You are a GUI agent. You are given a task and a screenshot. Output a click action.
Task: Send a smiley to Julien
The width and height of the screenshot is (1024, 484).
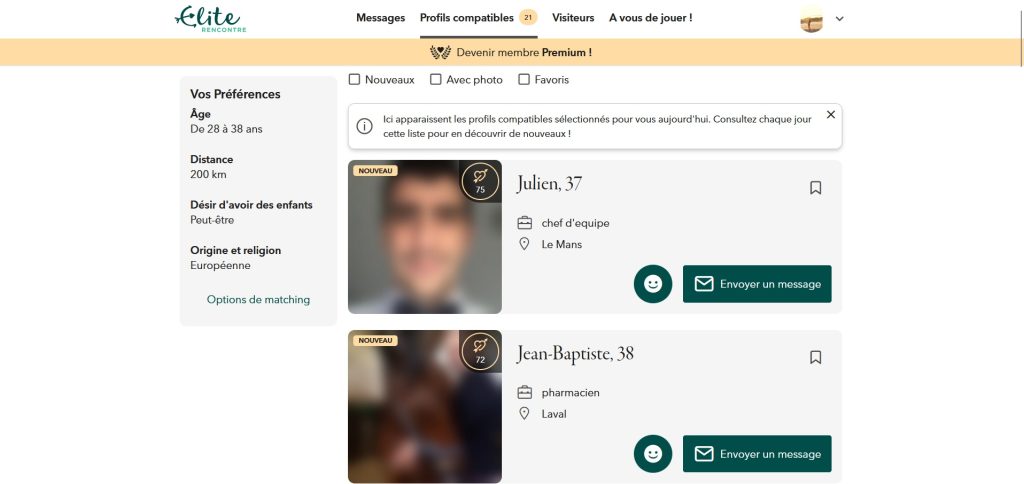(653, 284)
